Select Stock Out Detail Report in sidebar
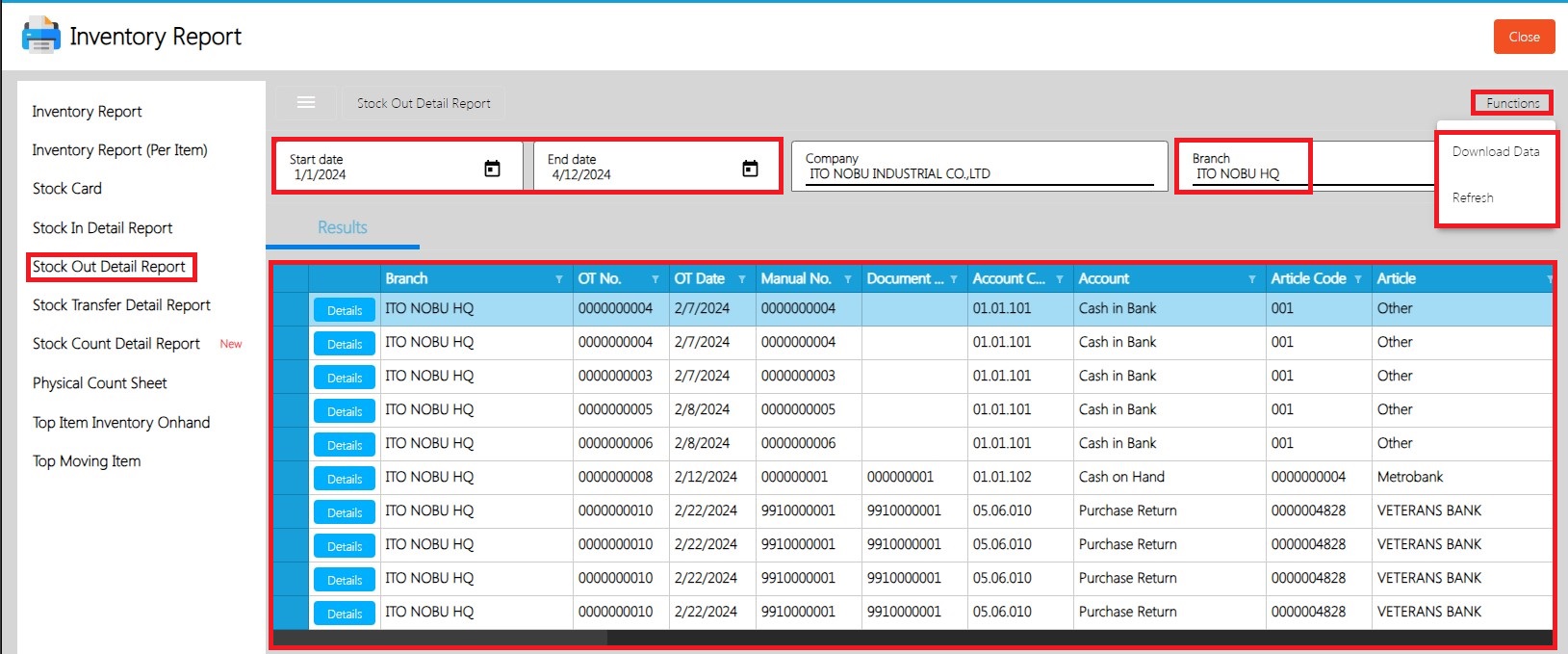Viewport: 1568px width, 654px height. 110,267
